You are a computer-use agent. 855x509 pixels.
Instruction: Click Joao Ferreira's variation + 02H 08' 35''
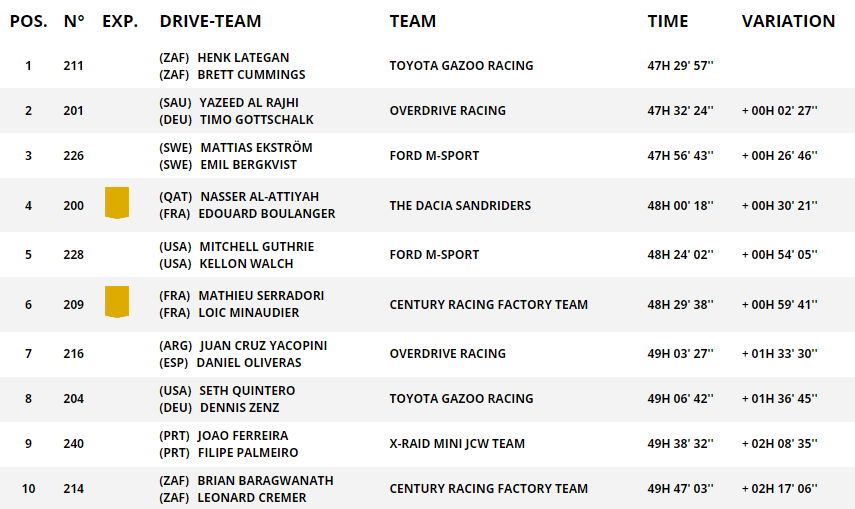click(779, 443)
